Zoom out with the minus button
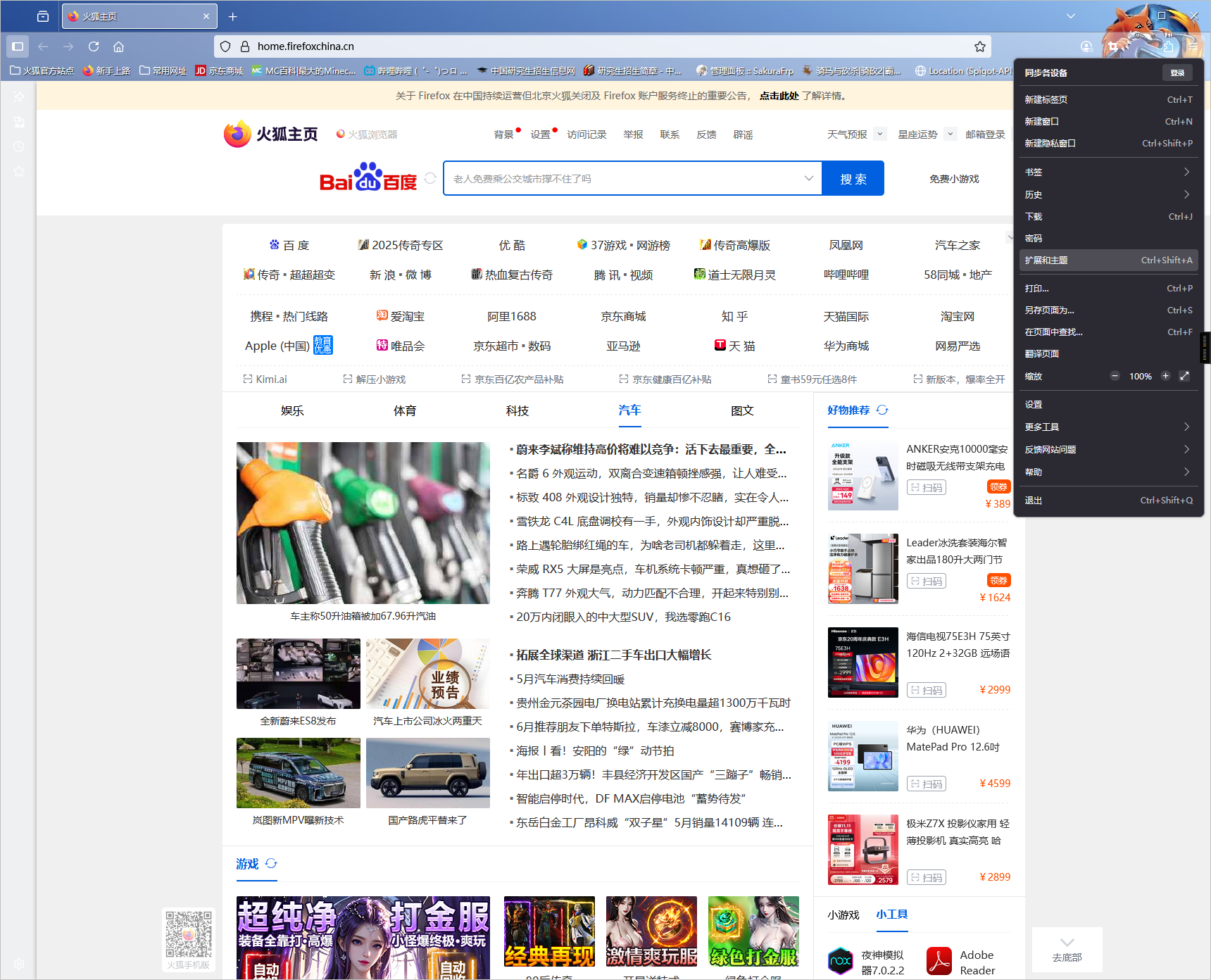This screenshot has width=1211, height=980. tap(1115, 376)
